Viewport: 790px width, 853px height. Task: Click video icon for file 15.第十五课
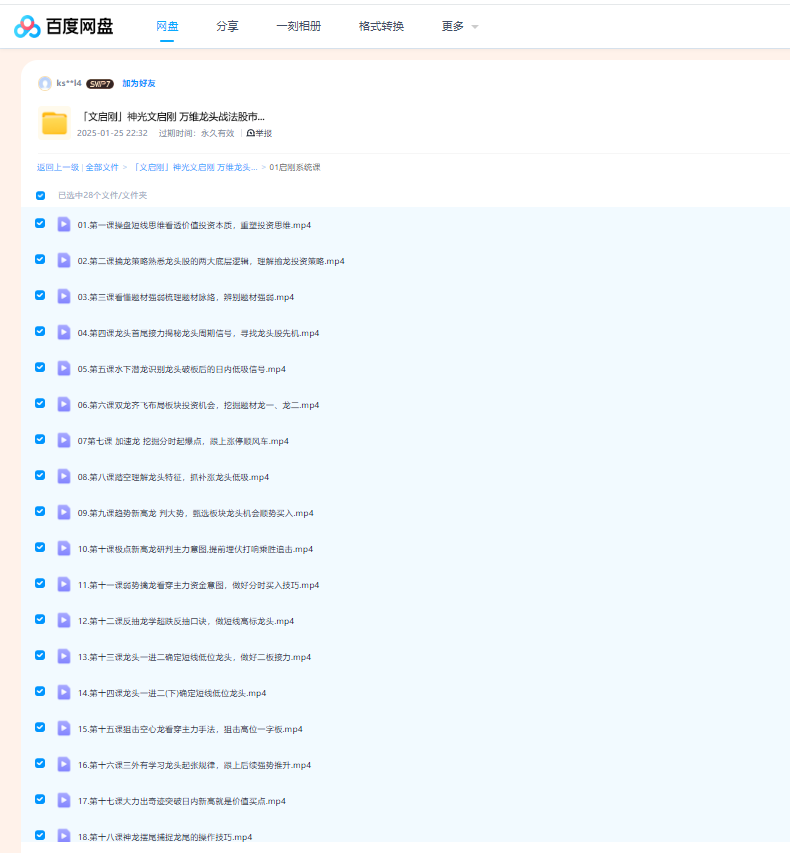coord(64,728)
